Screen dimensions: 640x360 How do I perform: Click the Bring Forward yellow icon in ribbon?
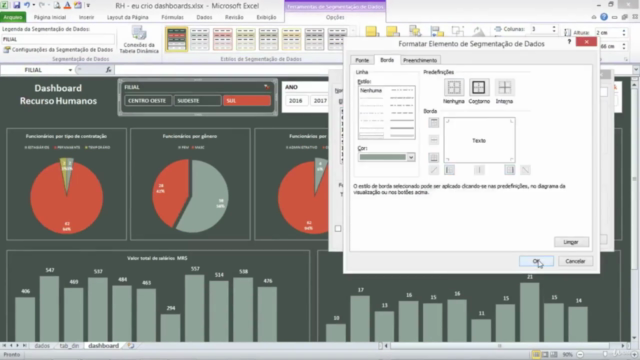click(x=371, y=32)
